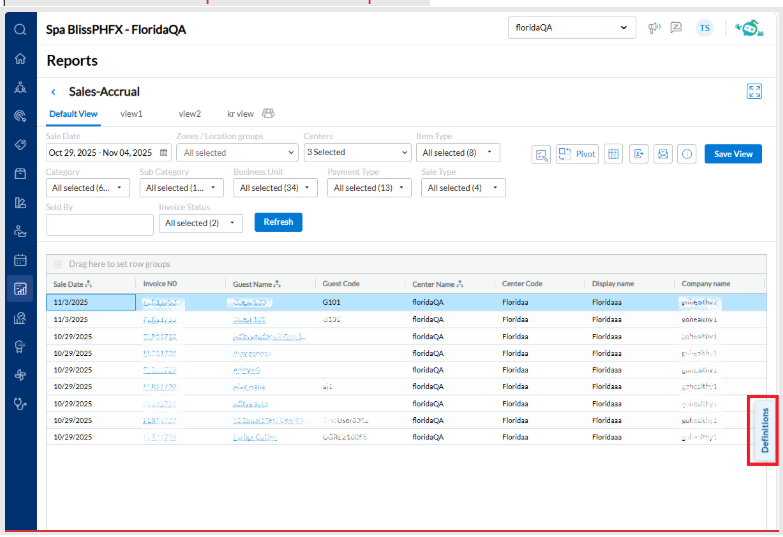Open the info icon beside Save View

click(687, 154)
